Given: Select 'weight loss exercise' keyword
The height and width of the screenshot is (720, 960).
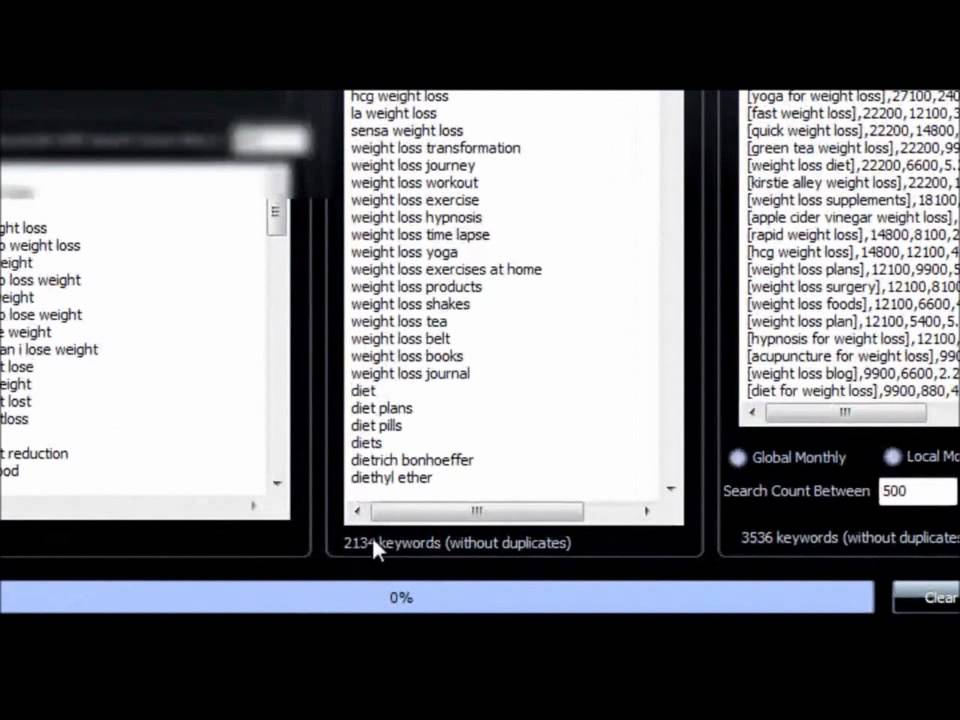Looking at the screenshot, I should [x=415, y=200].
